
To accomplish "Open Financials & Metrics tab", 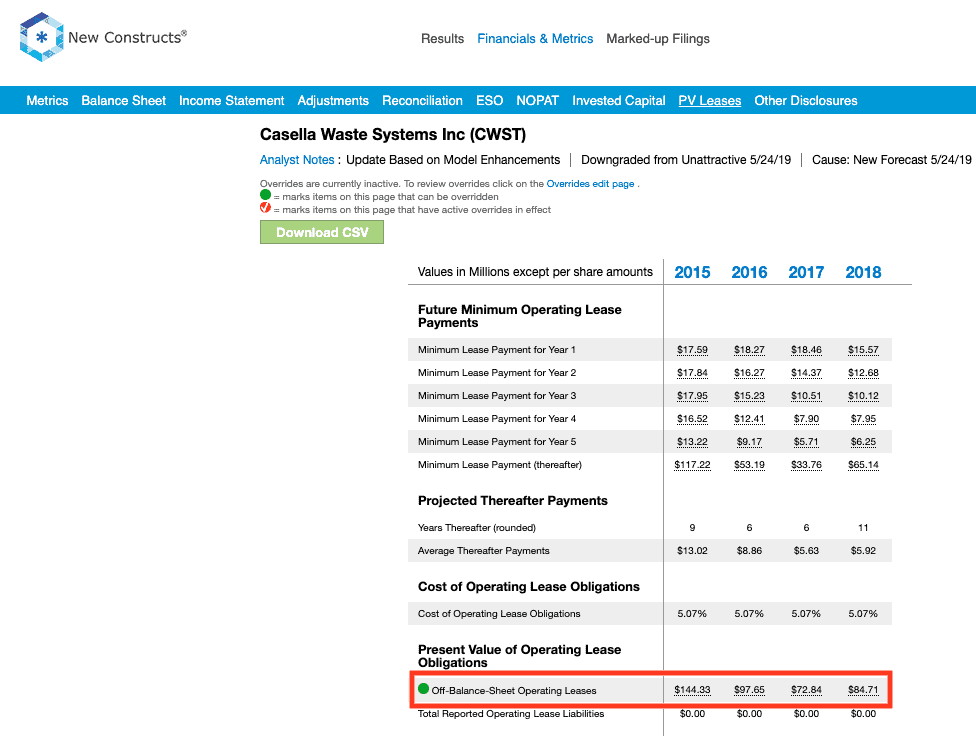I will (535, 39).
